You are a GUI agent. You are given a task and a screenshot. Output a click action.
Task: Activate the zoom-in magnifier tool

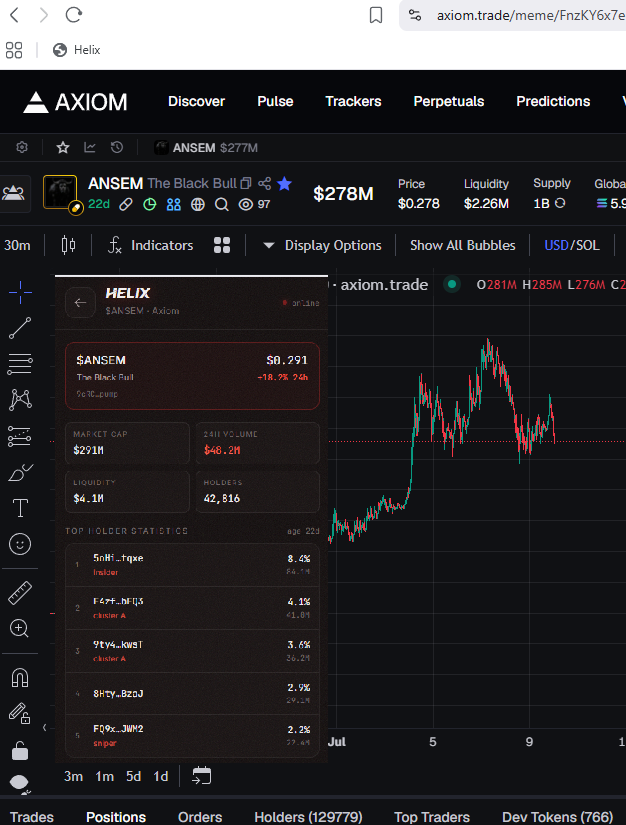tap(20, 628)
